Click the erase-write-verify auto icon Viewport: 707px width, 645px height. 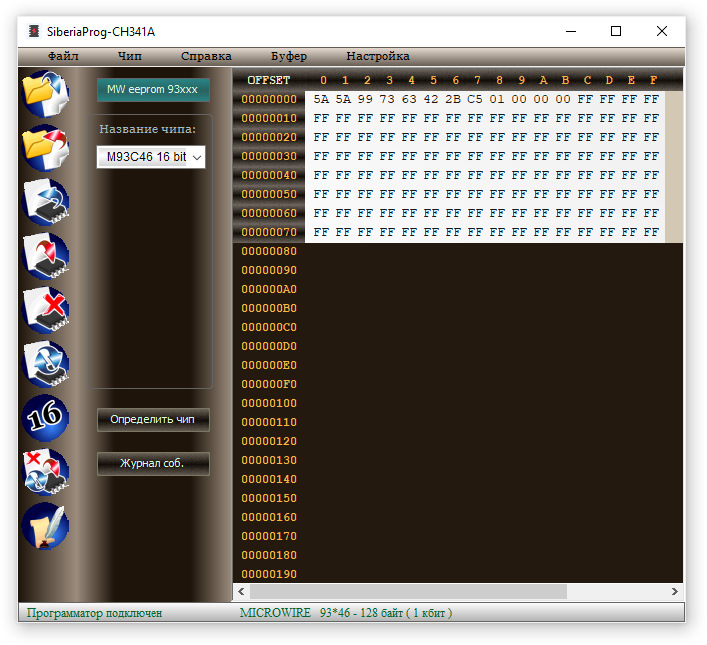(x=45, y=471)
